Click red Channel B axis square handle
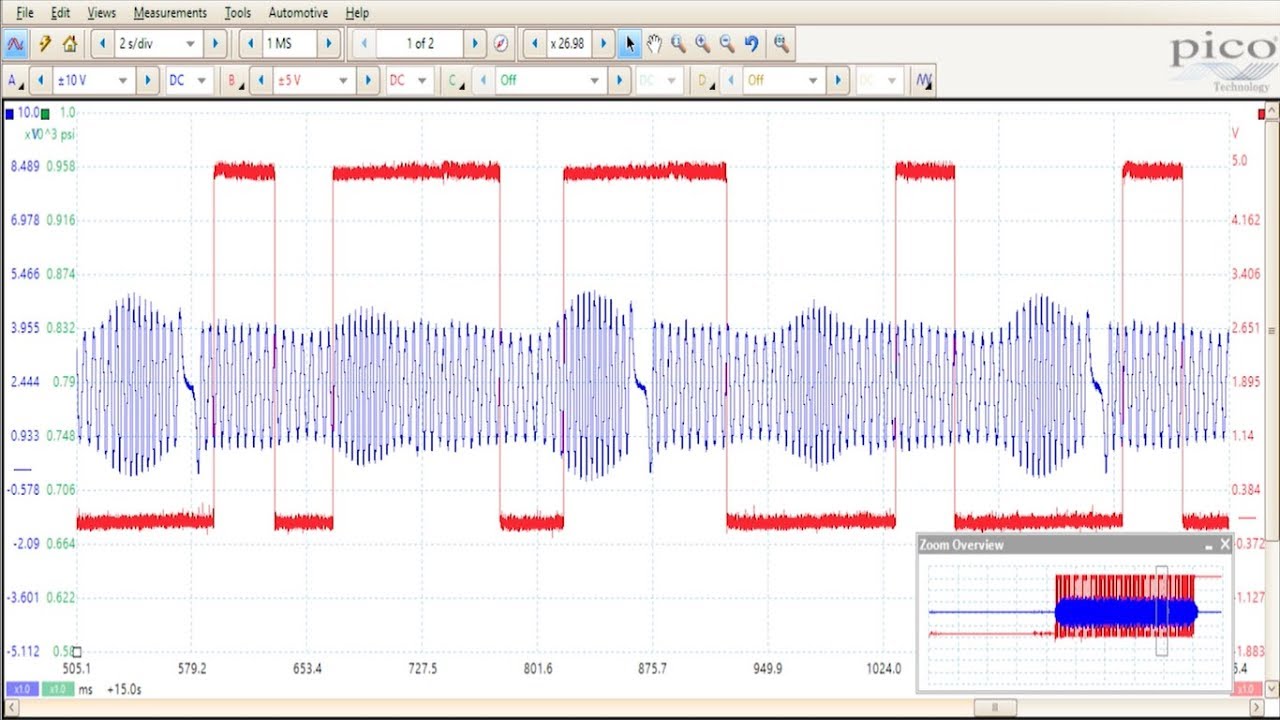This screenshot has width=1280, height=720. pyautogui.click(x=1262, y=113)
